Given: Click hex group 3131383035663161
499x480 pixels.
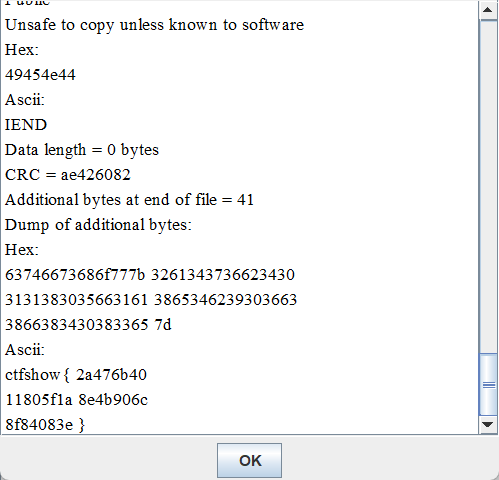Looking at the screenshot, I should pyautogui.click(x=76, y=300).
